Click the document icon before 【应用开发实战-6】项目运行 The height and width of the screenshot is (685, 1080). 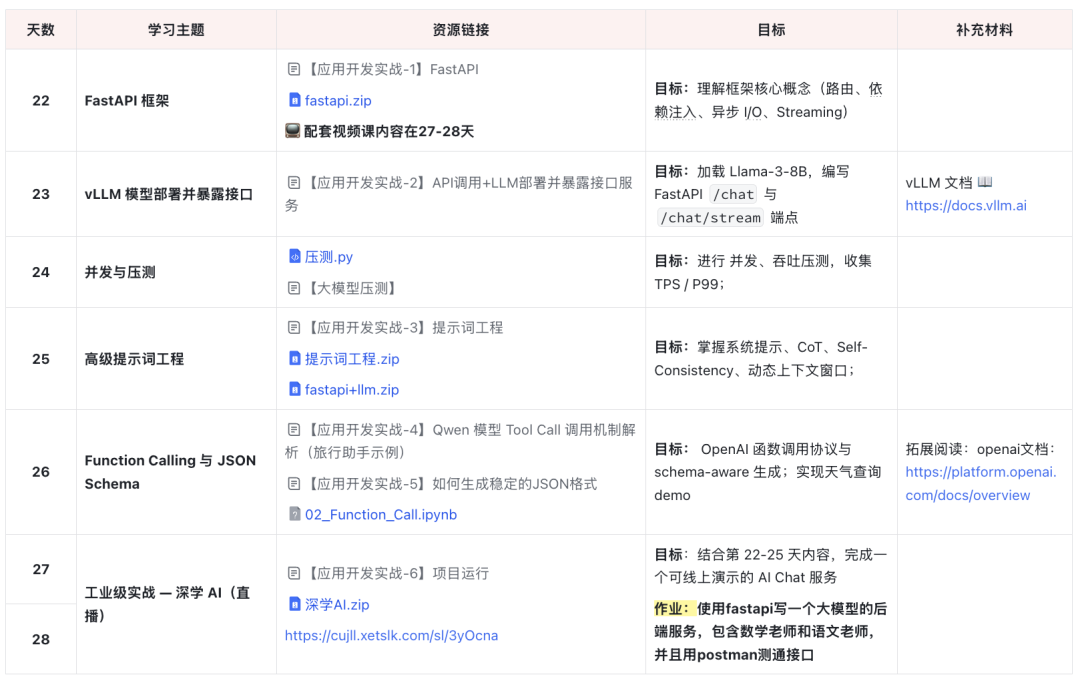pos(294,574)
